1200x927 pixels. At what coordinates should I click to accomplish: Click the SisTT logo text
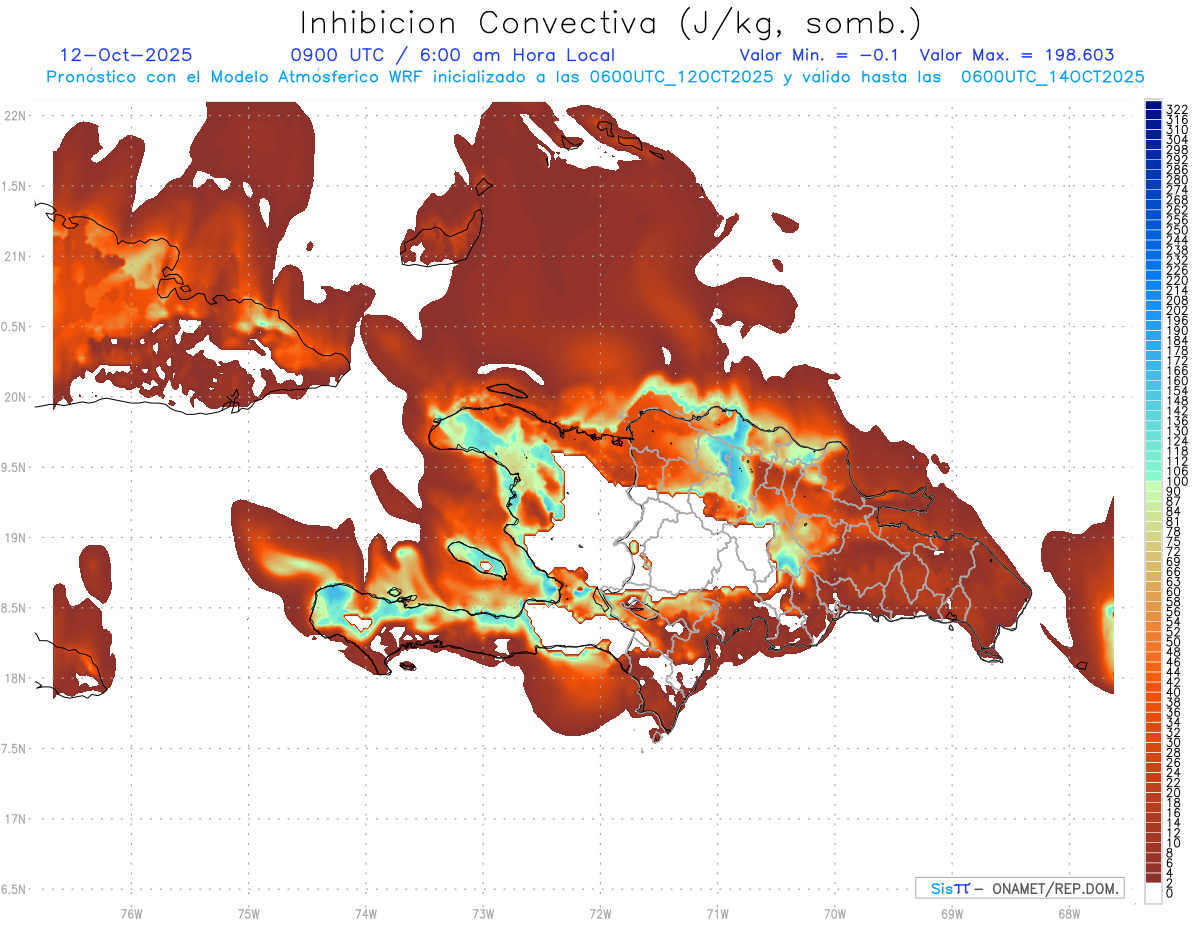pyautogui.click(x=949, y=888)
